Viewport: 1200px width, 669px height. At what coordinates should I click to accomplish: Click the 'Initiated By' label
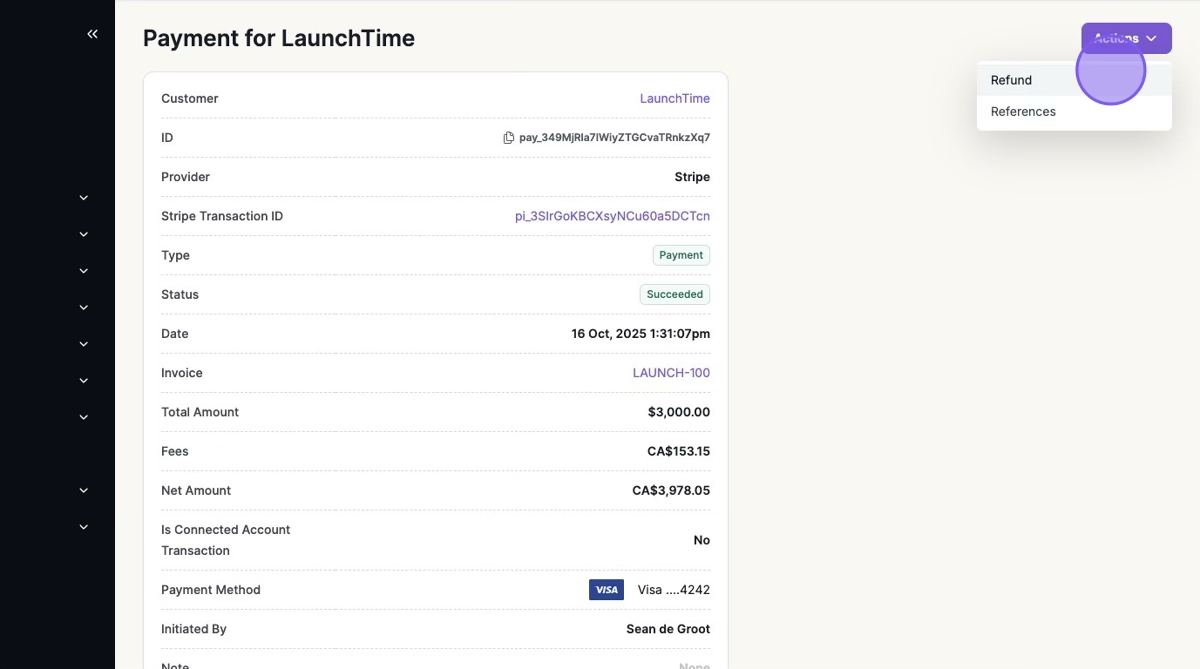pyautogui.click(x=194, y=629)
